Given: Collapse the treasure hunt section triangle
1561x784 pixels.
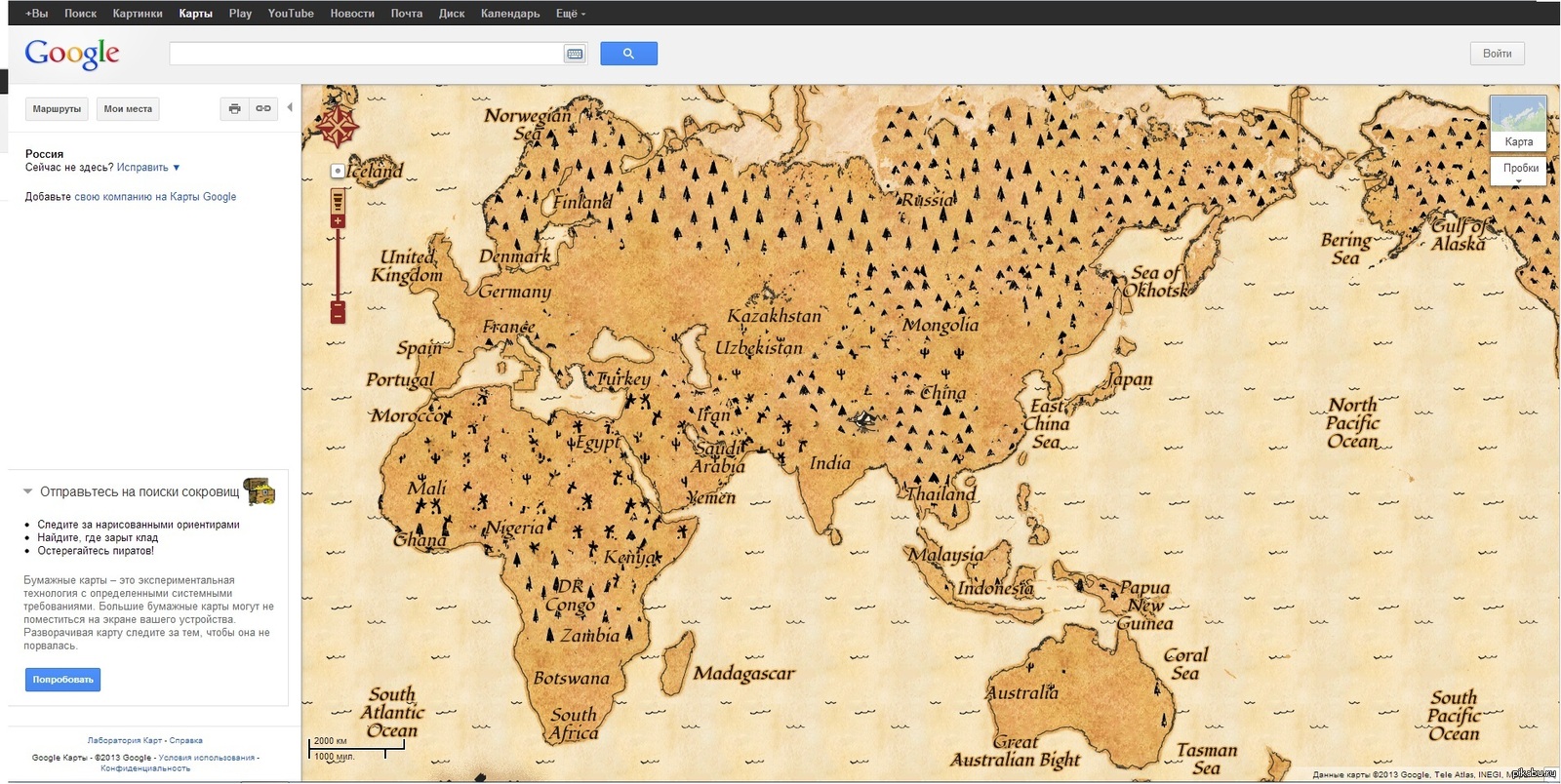Looking at the screenshot, I should (28, 491).
